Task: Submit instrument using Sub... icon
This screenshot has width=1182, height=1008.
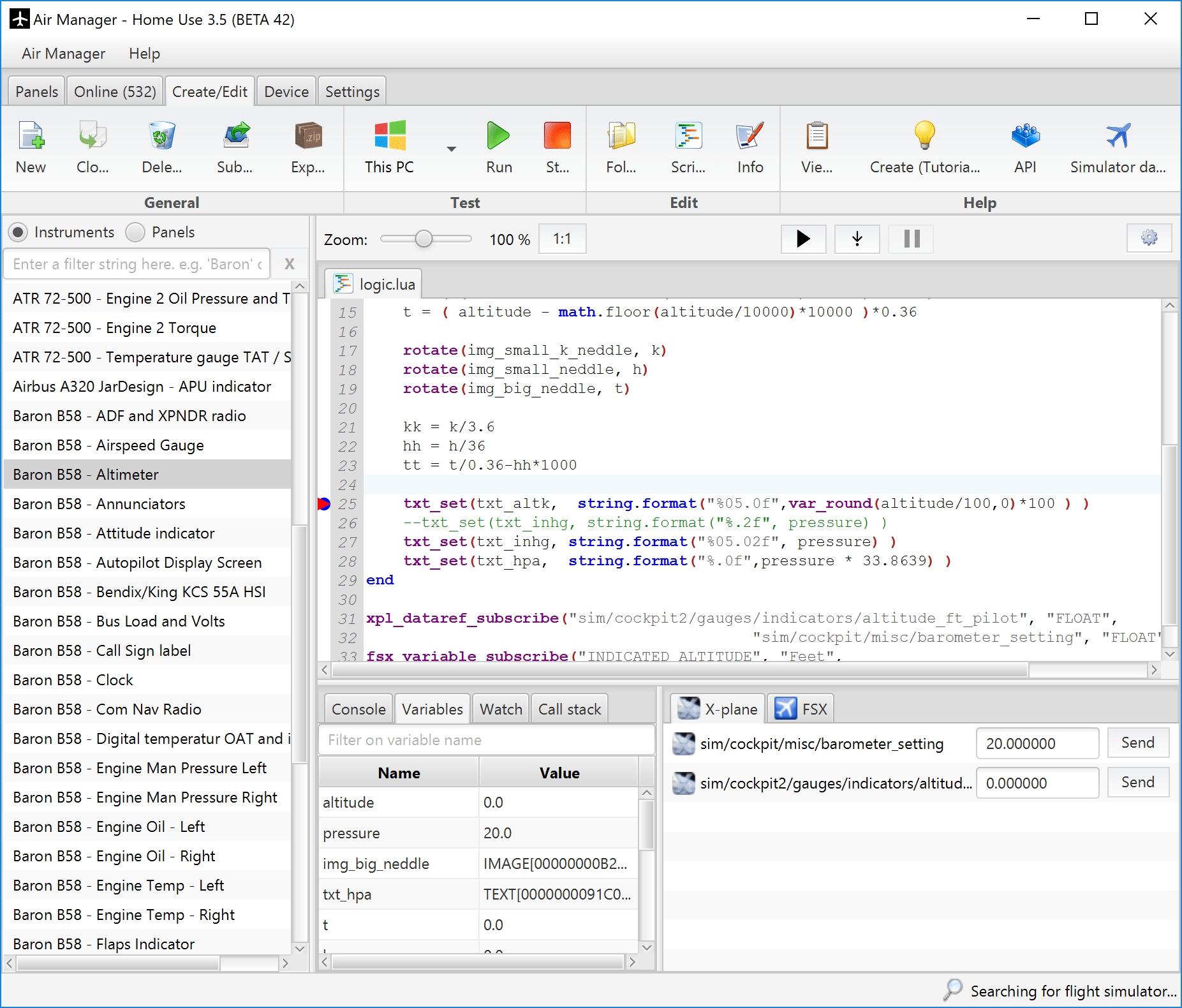Action: pyautogui.click(x=235, y=147)
